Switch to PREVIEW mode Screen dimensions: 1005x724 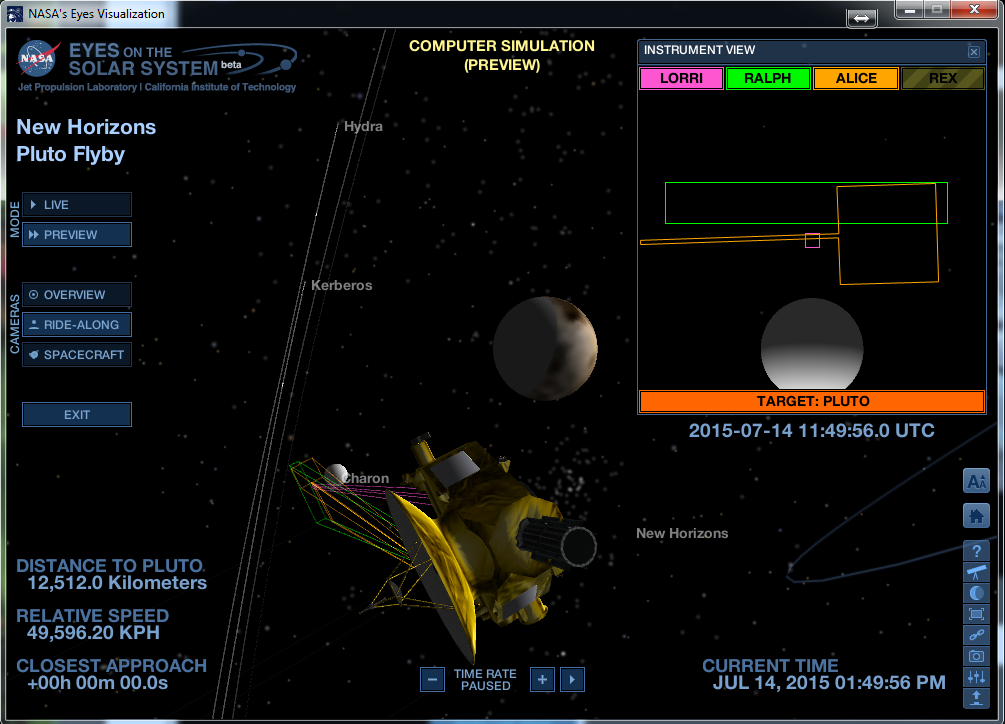pos(77,234)
